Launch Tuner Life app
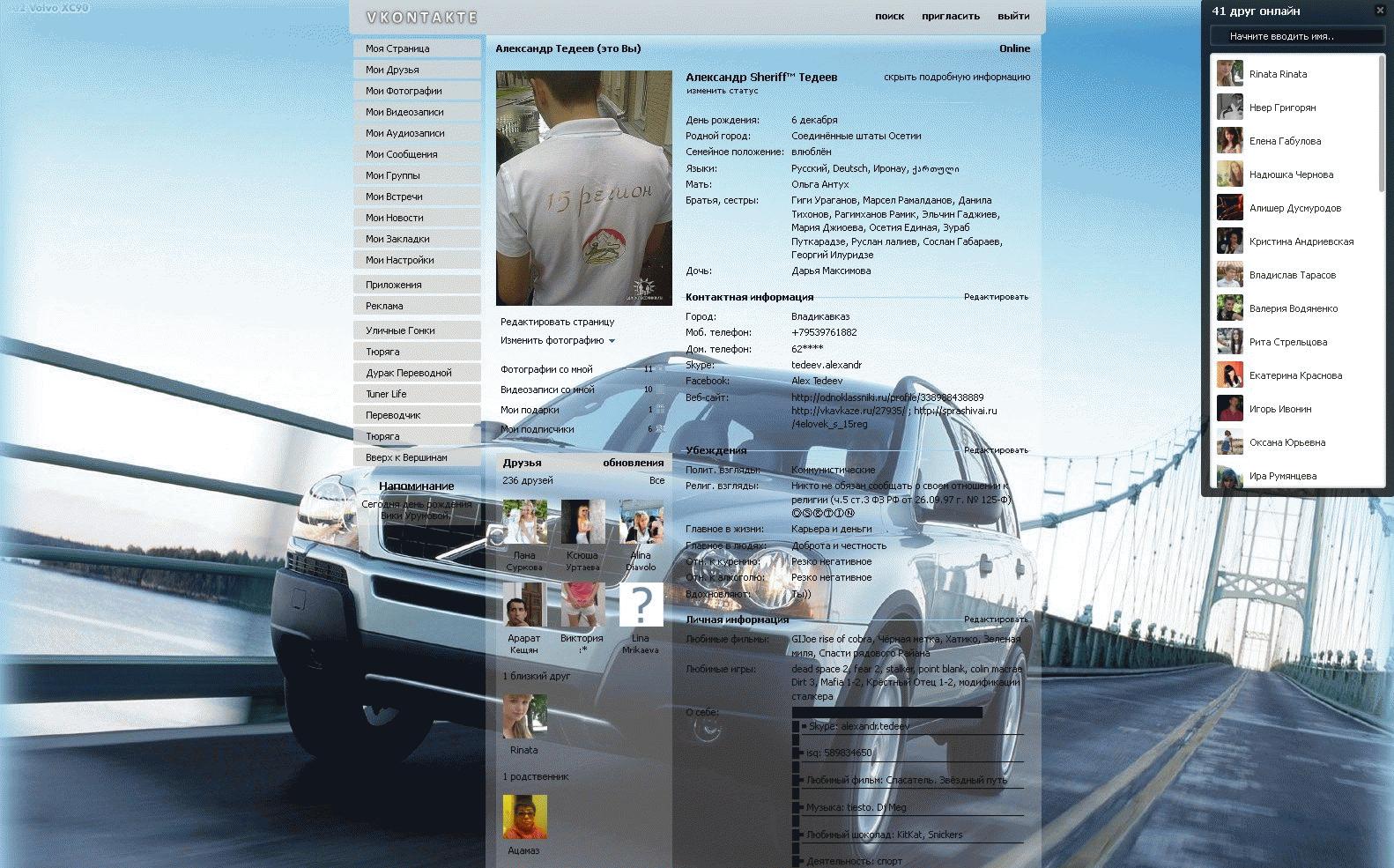Screen dimensions: 1394x868 (x=417, y=394)
